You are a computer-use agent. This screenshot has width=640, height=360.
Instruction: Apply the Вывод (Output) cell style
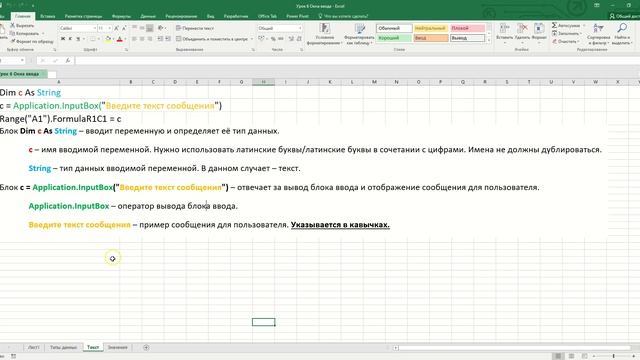[468, 38]
